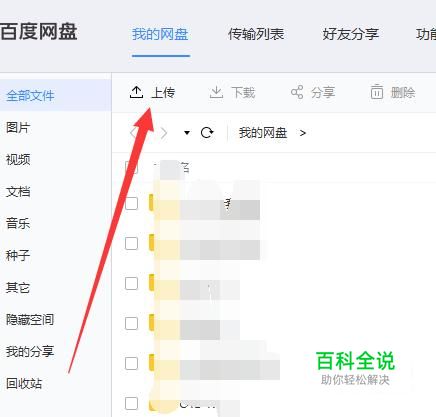436x417 pixels.
Task: Open the 传输列表 tab
Action: coord(256,34)
